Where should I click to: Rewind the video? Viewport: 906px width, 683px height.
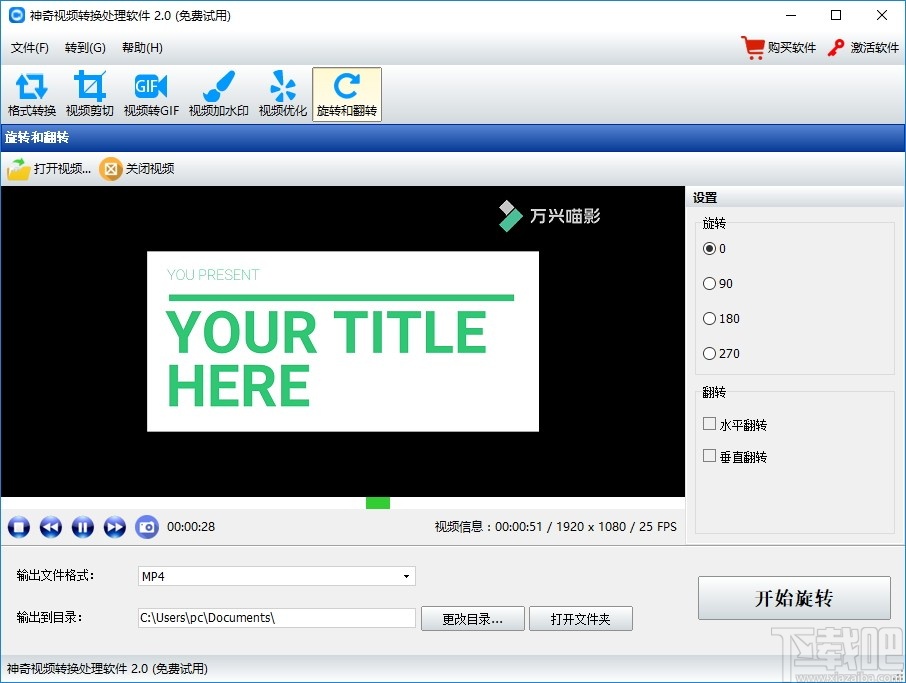pyautogui.click(x=51, y=527)
